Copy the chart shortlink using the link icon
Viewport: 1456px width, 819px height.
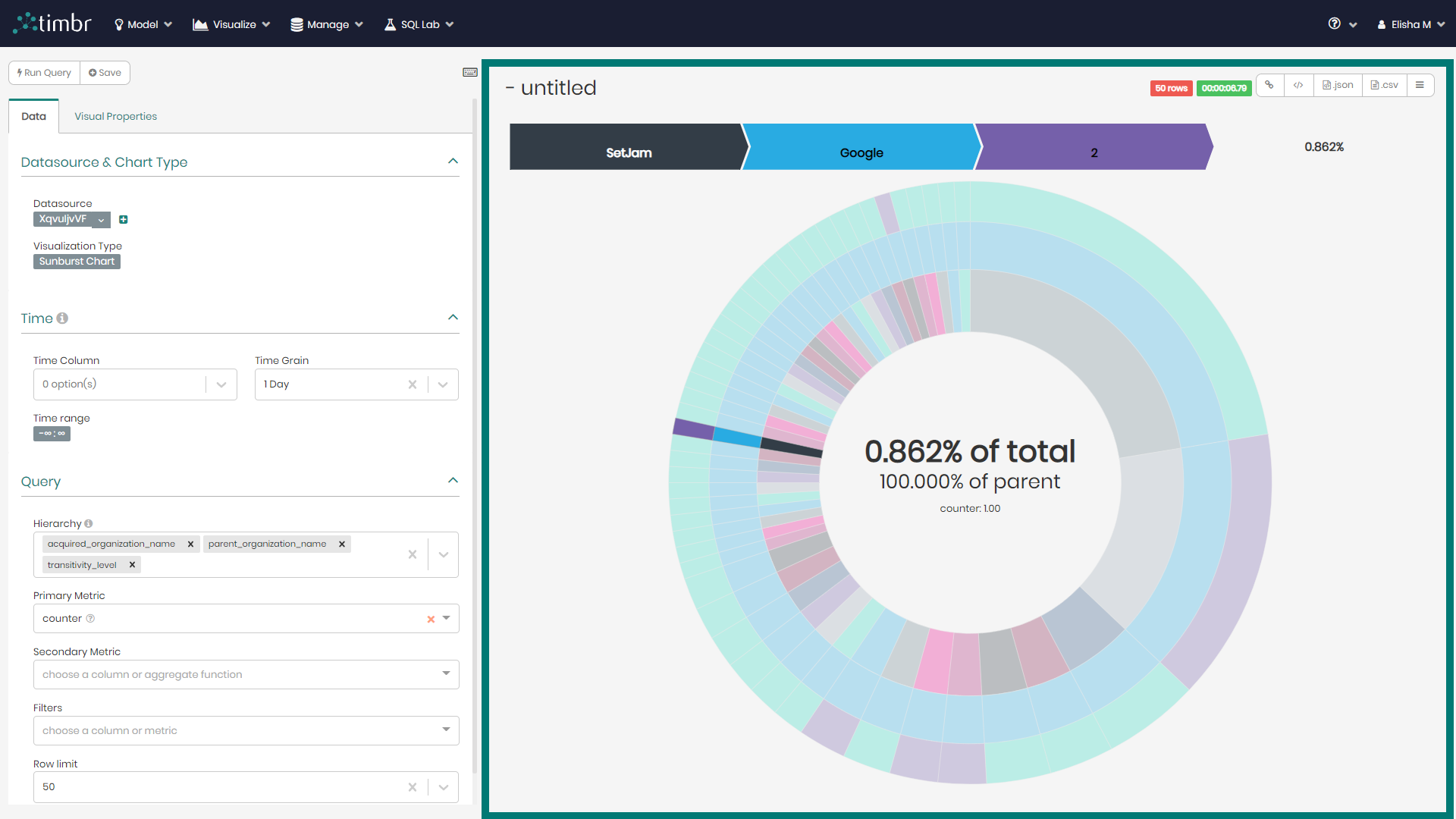pyautogui.click(x=1270, y=85)
